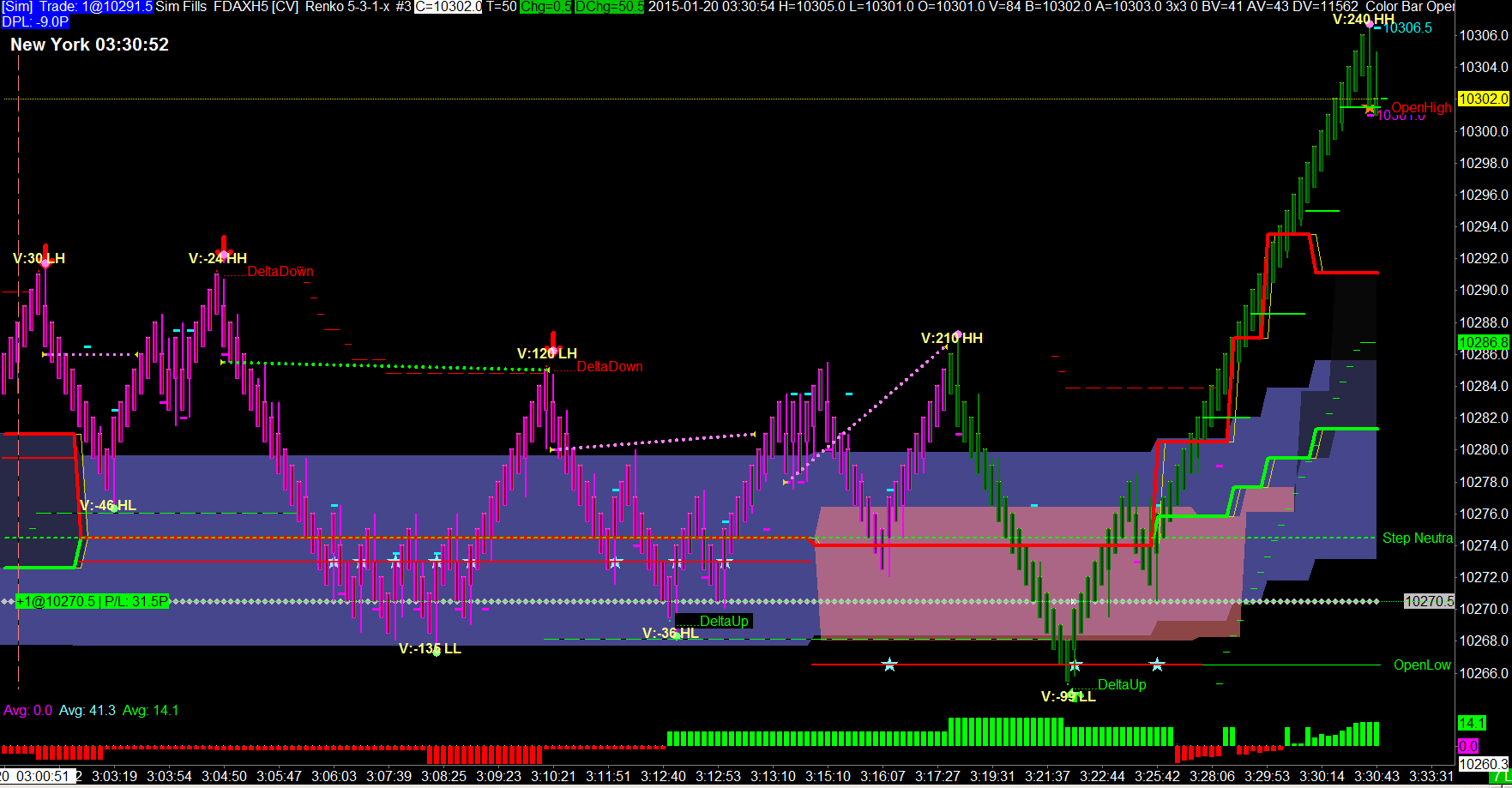Click the green "DChg=50.5" header value
This screenshot has height=788, width=1512.
coord(609,7)
